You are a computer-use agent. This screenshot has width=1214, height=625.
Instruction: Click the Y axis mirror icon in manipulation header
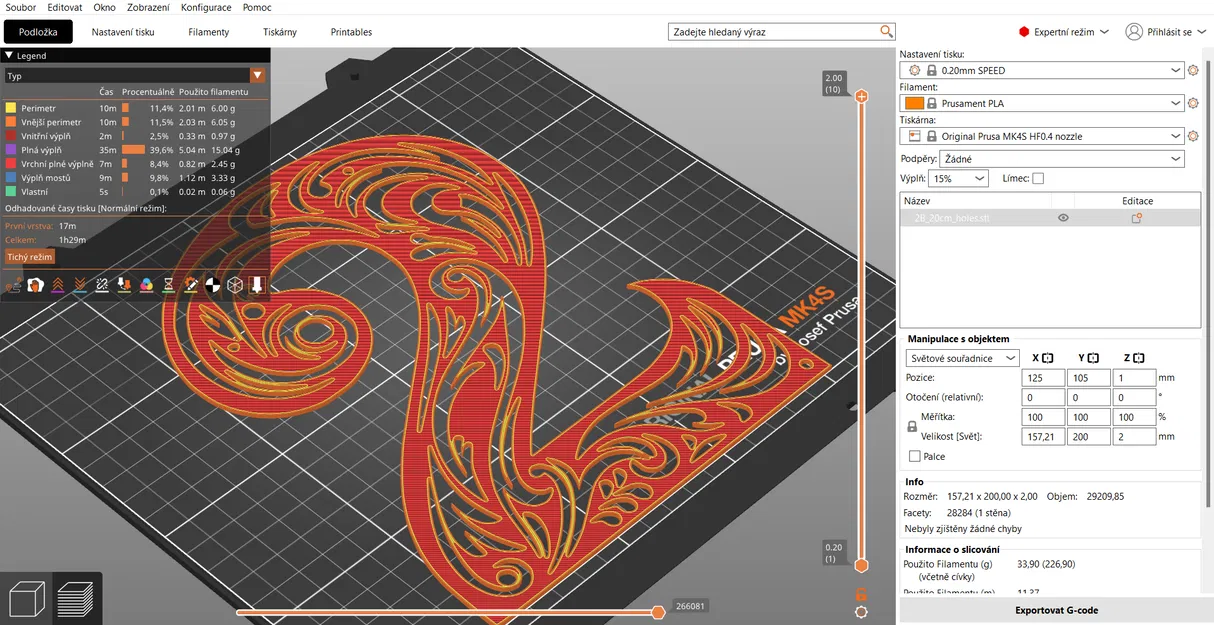tap(1093, 358)
